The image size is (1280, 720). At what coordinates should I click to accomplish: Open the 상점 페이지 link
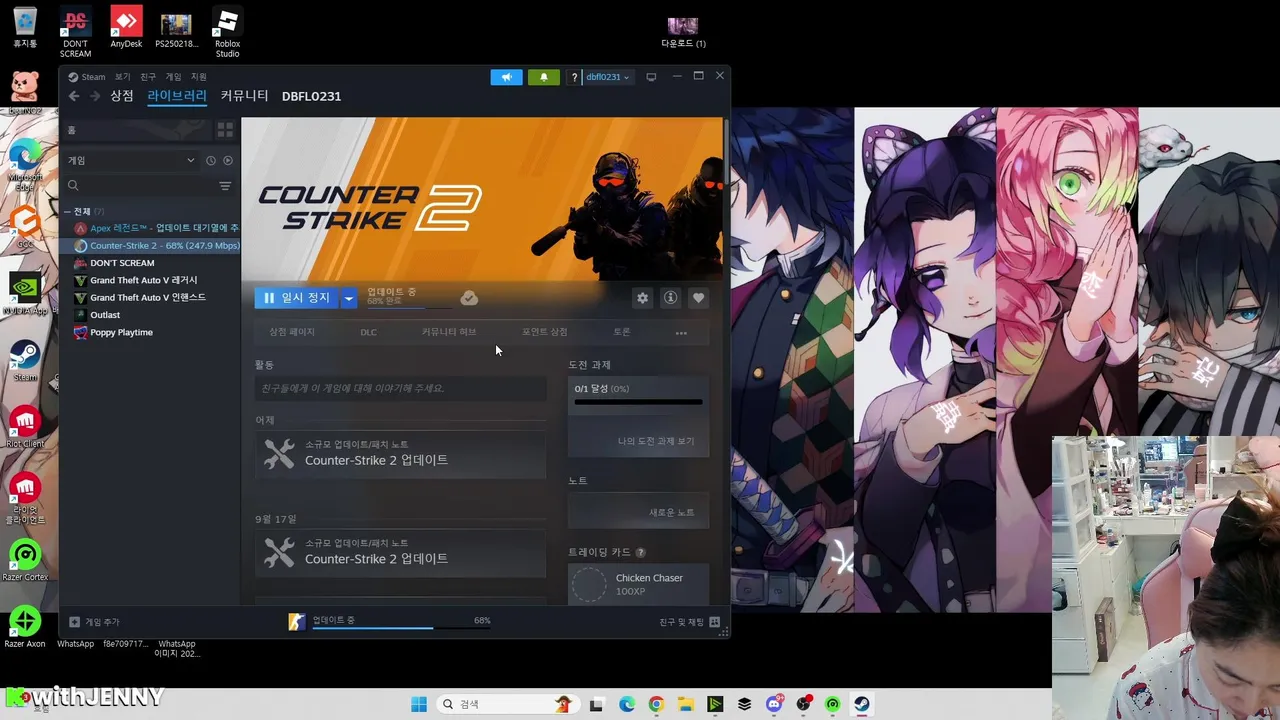tap(291, 332)
